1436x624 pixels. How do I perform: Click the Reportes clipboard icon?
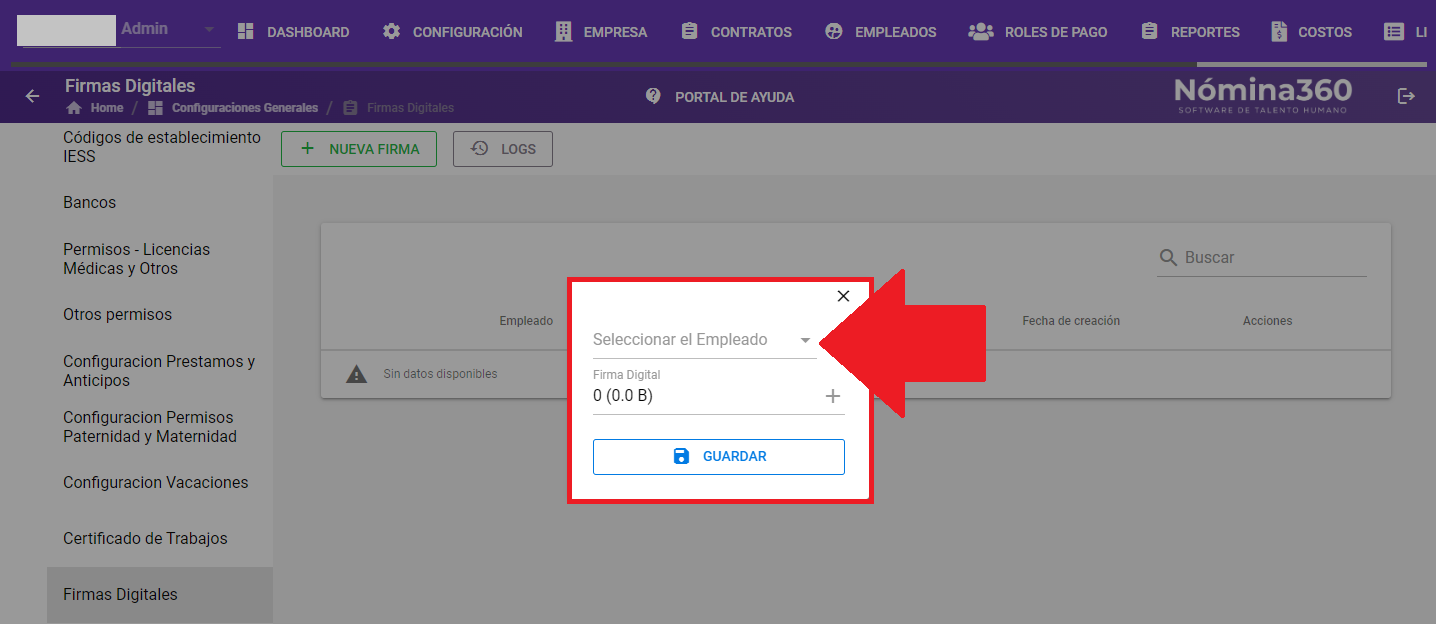click(1149, 32)
